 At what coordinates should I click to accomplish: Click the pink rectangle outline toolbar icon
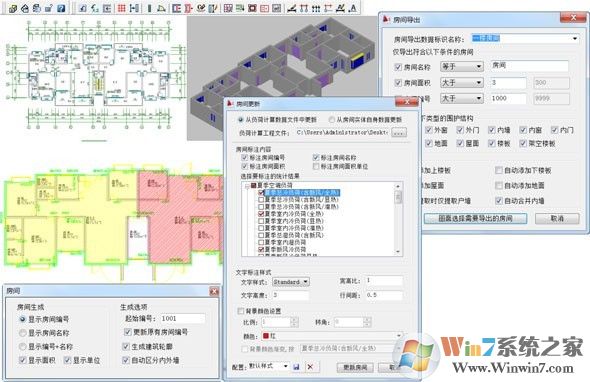click(265, 8)
